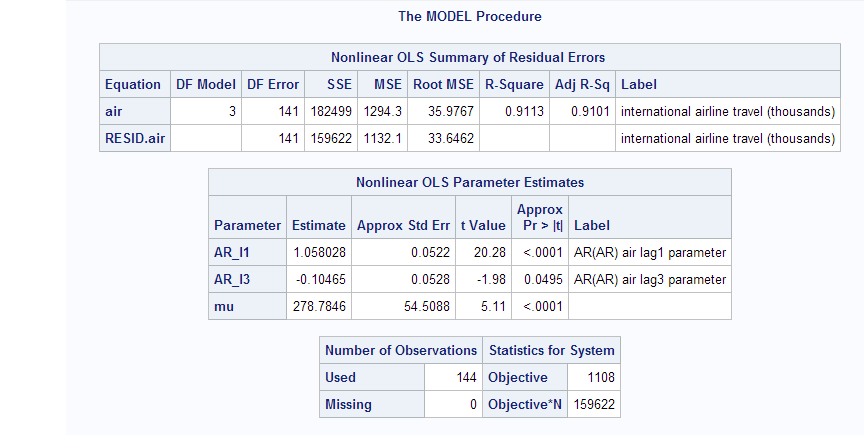Click the 'Objective*N' value 159622

point(593,404)
